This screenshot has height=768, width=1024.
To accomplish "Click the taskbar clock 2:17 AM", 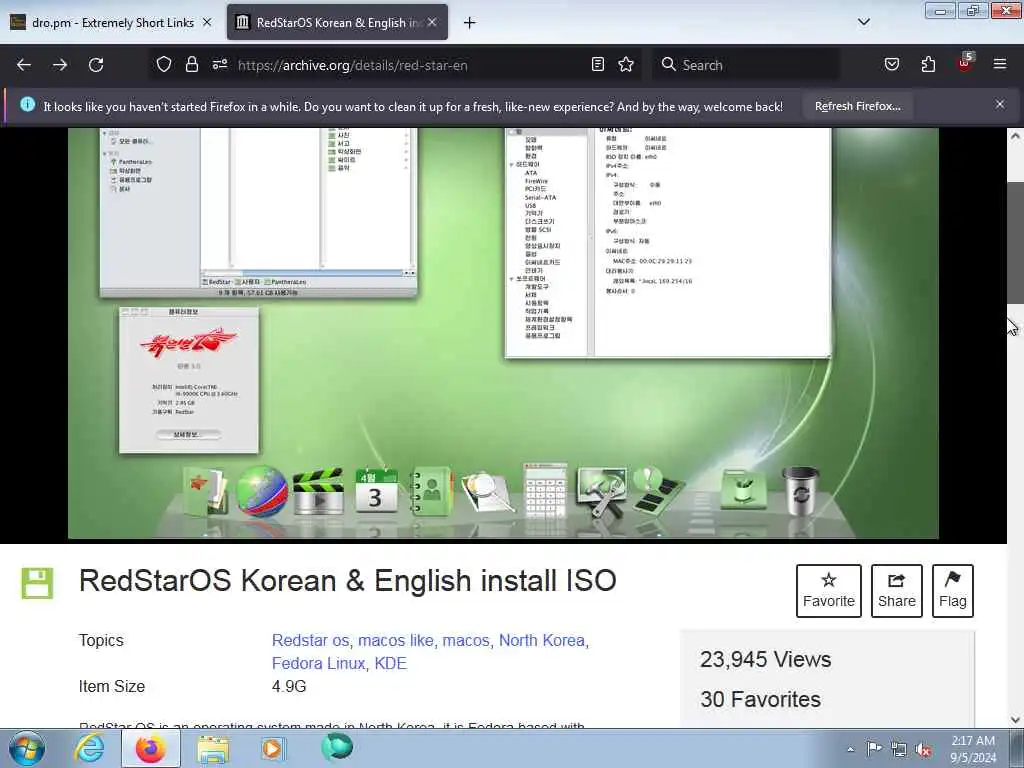I will [x=973, y=749].
